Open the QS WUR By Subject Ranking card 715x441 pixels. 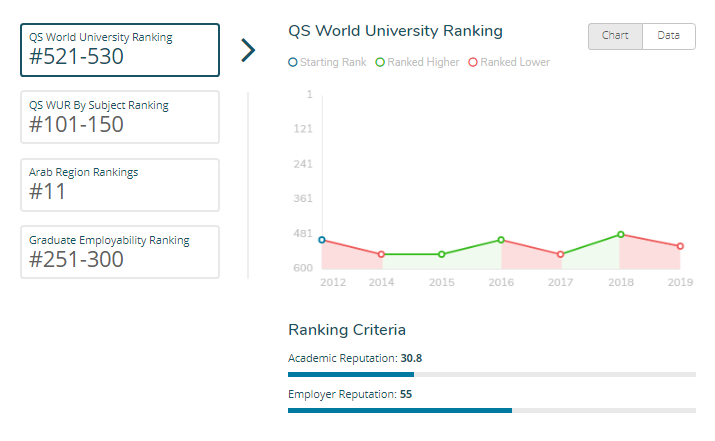[120, 117]
